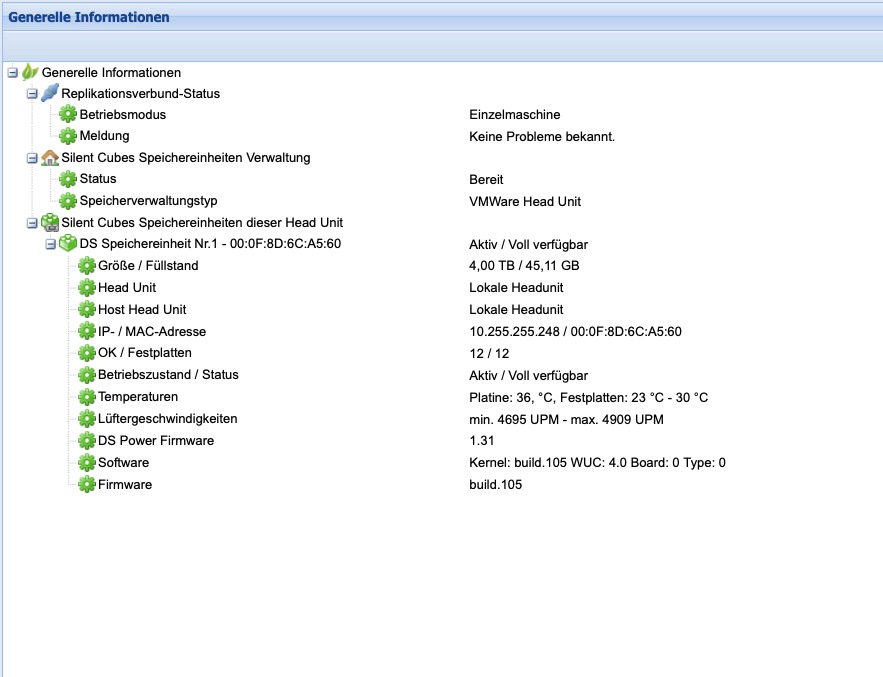
Task: Collapse Speichereinheiten dieser Head Unit branch
Action: pos(32,222)
